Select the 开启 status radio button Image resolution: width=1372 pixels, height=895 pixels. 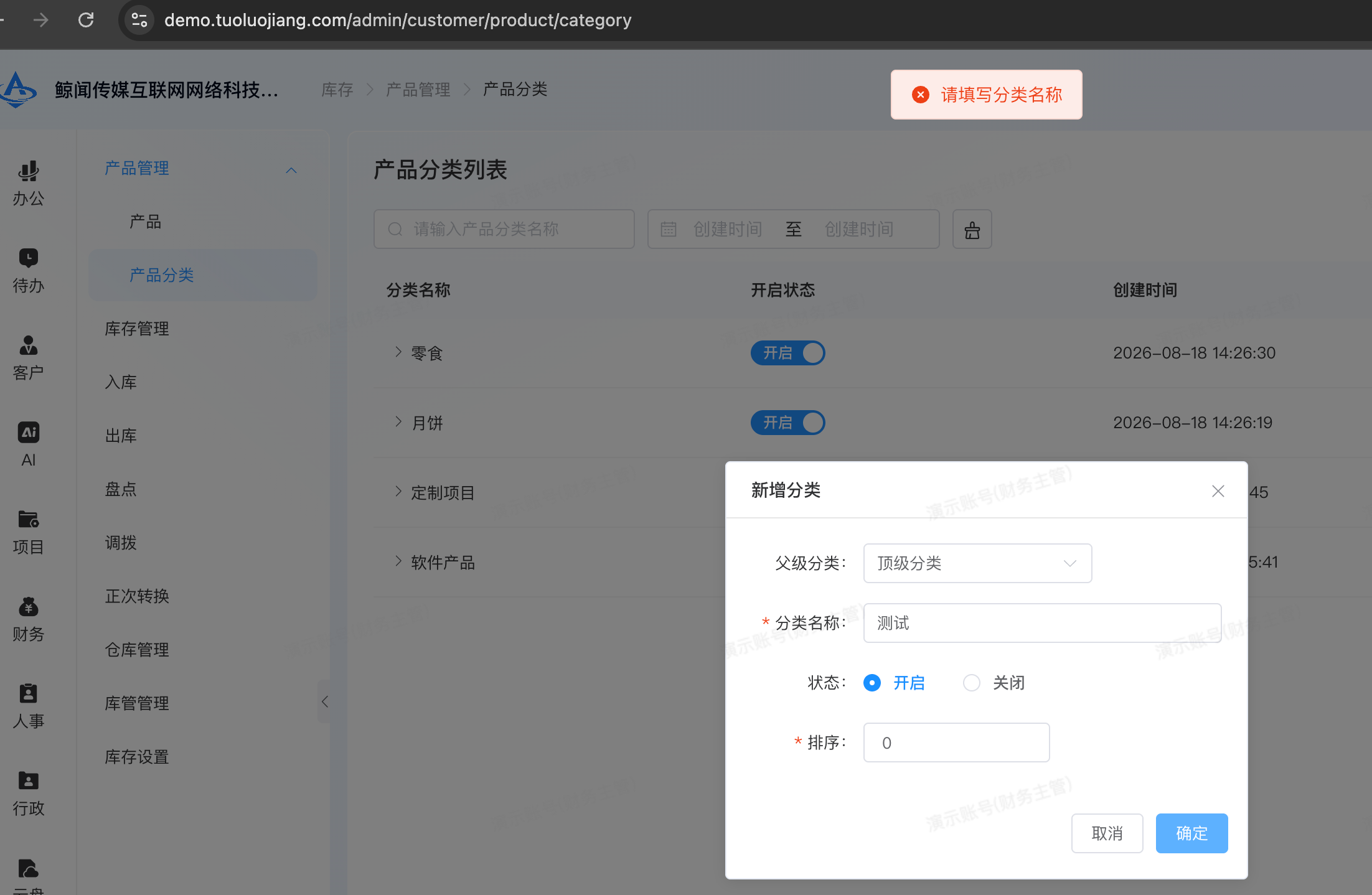coord(872,683)
